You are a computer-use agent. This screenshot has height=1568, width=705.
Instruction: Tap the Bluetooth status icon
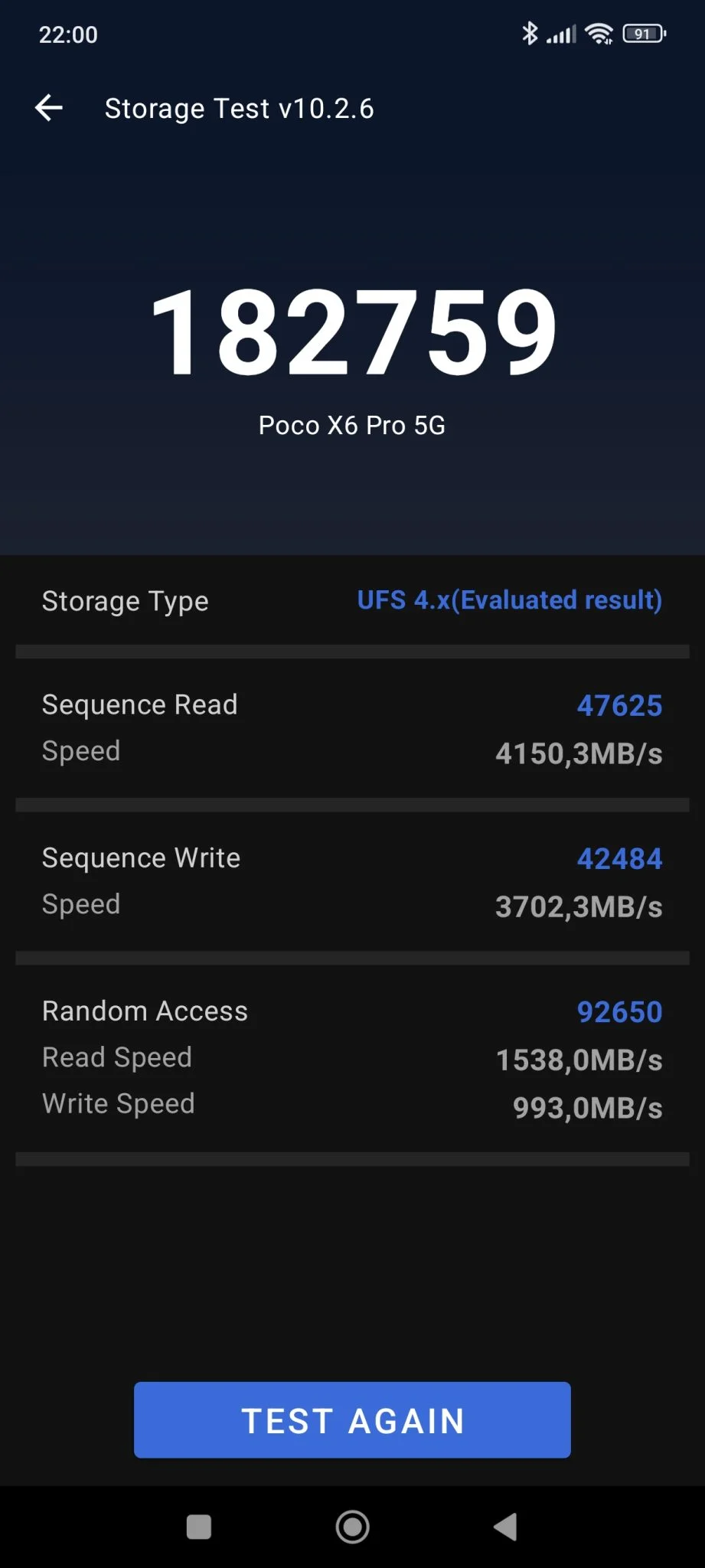(529, 34)
